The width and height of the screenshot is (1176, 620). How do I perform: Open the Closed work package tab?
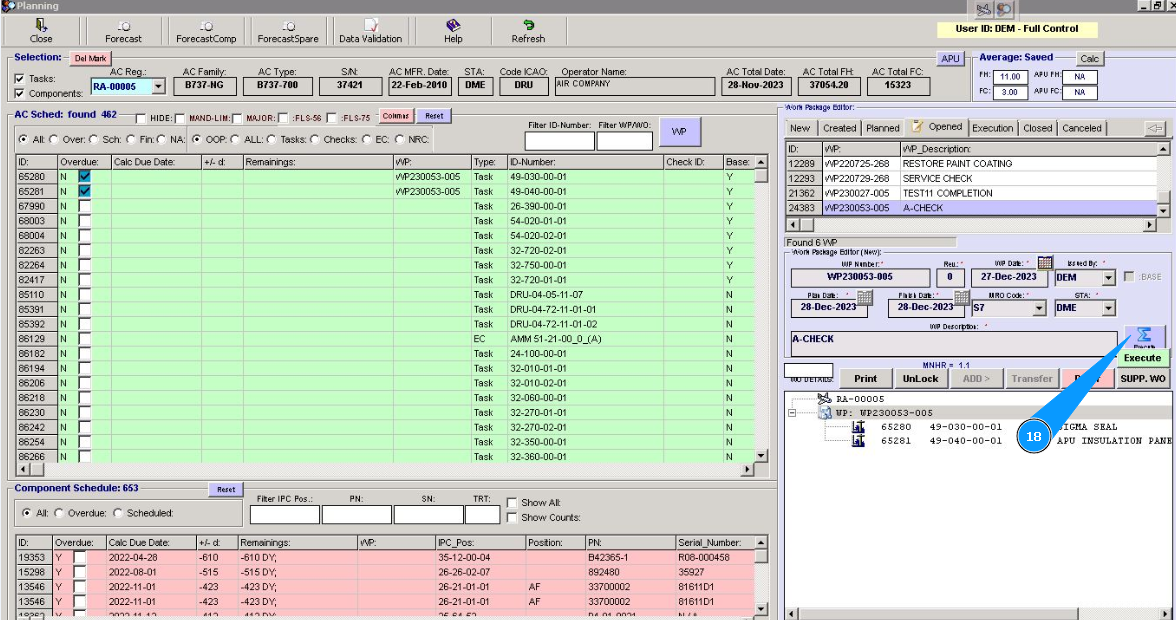coord(1037,128)
